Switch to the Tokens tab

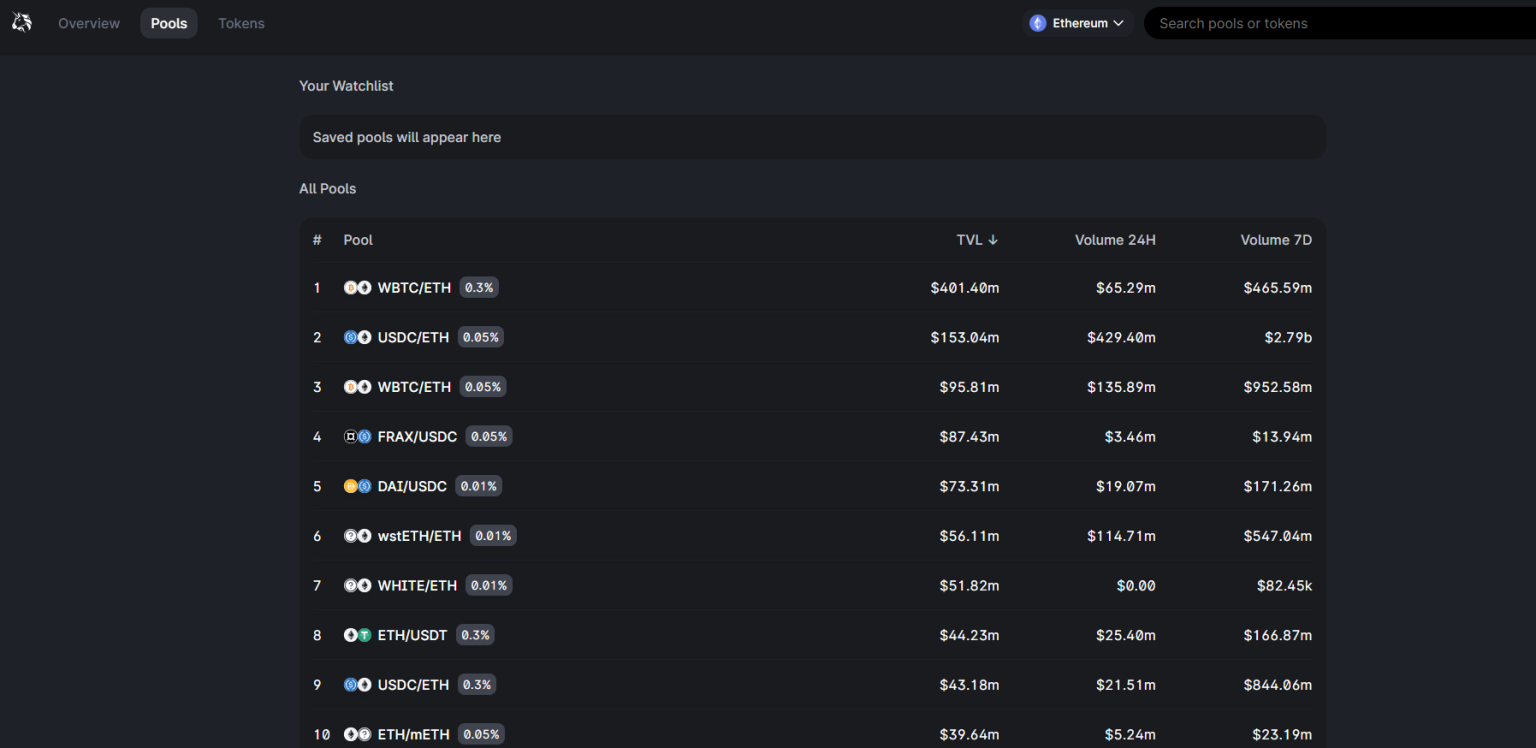point(241,23)
